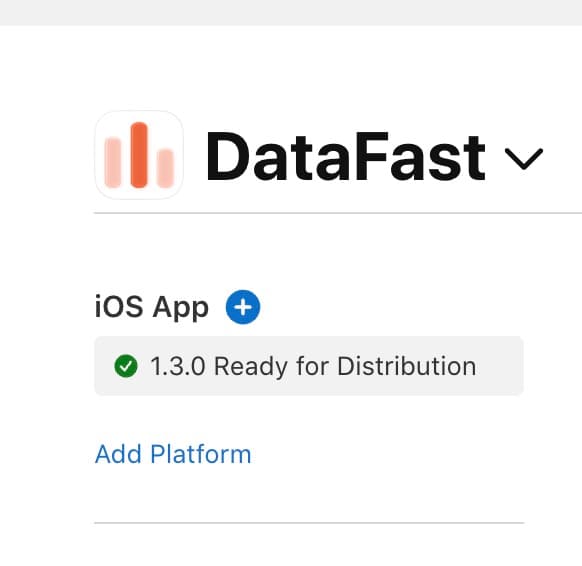The height and width of the screenshot is (566, 582).
Task: Expand the DataFast app dropdown menu
Action: 524,158
